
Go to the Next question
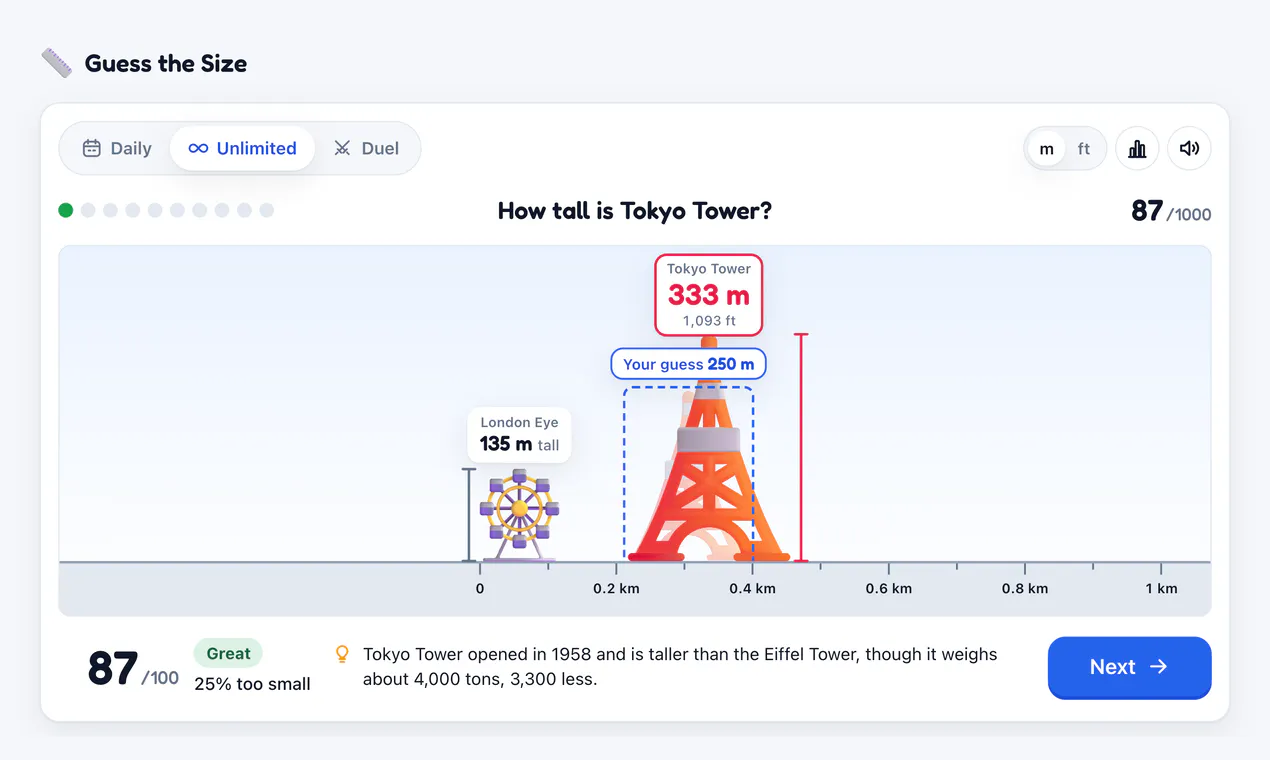pos(1129,667)
